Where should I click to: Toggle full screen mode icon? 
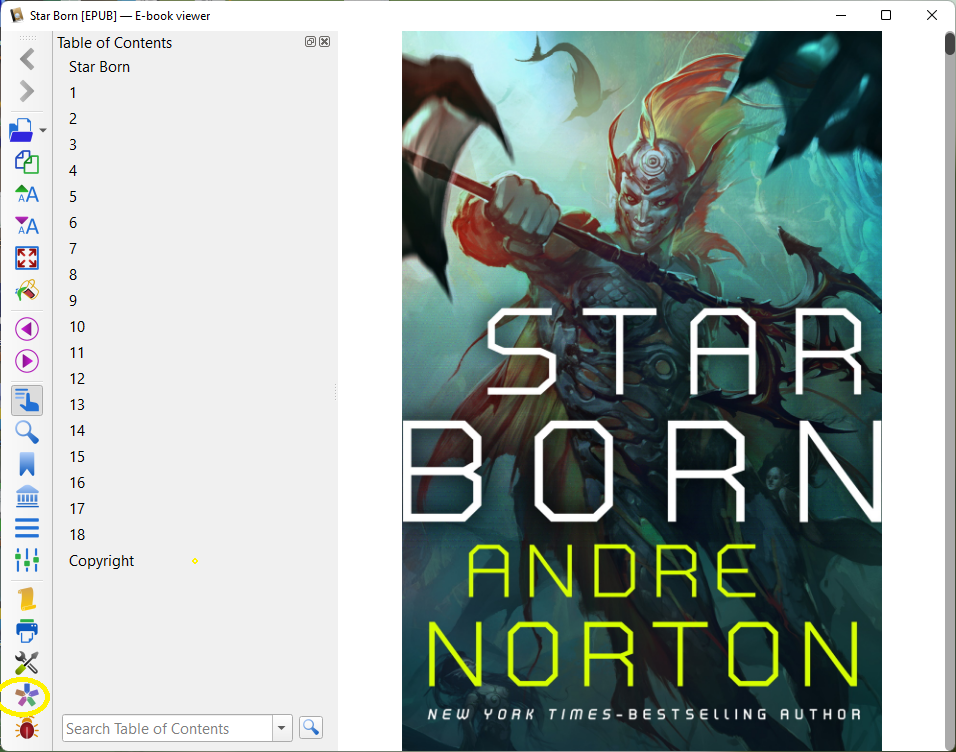pyautogui.click(x=27, y=258)
